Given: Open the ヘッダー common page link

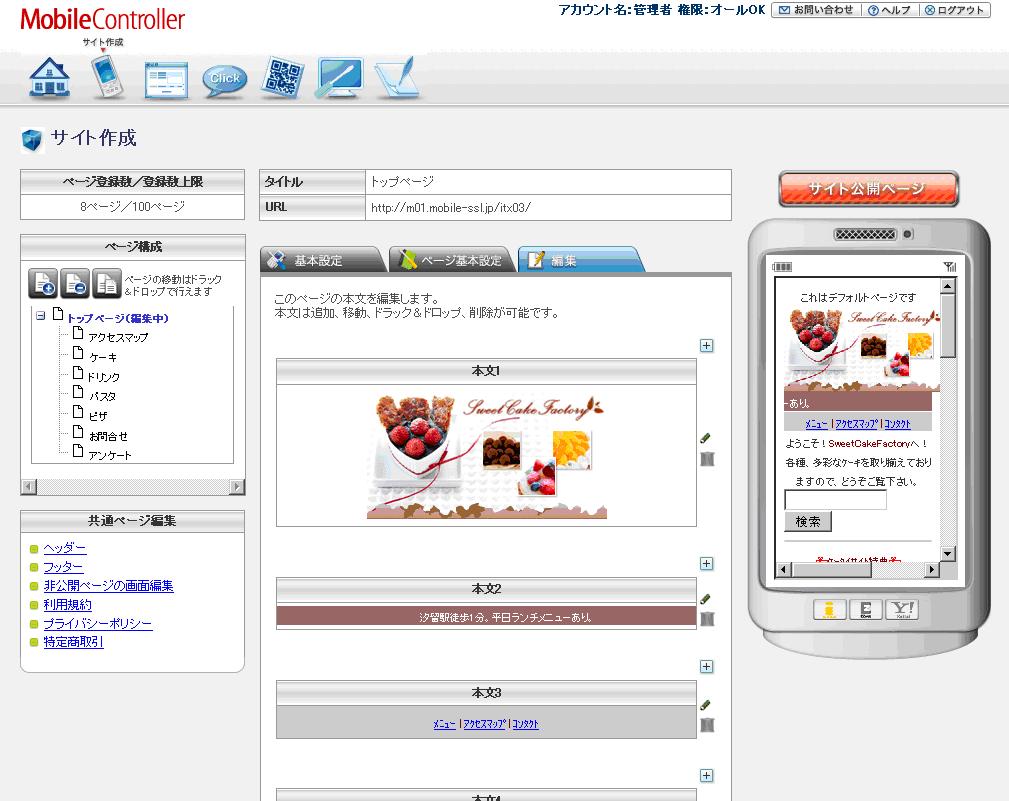Looking at the screenshot, I should [x=64, y=548].
